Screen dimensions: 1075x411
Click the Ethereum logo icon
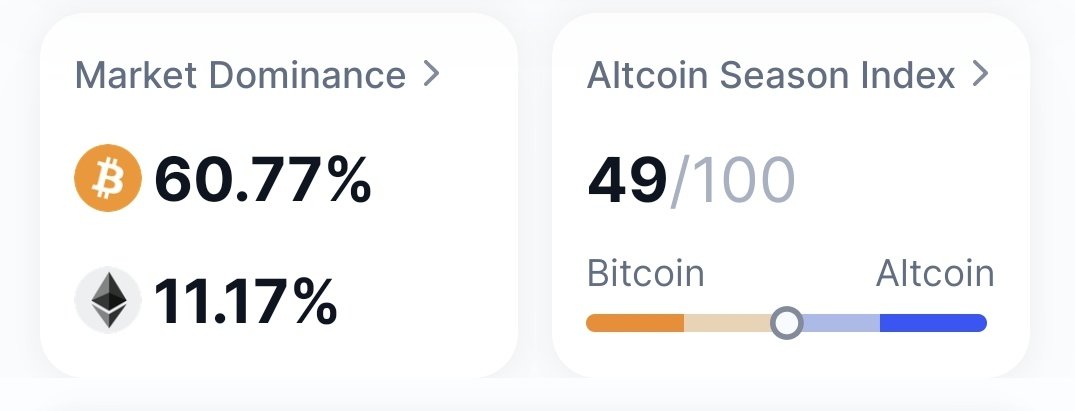point(108,301)
